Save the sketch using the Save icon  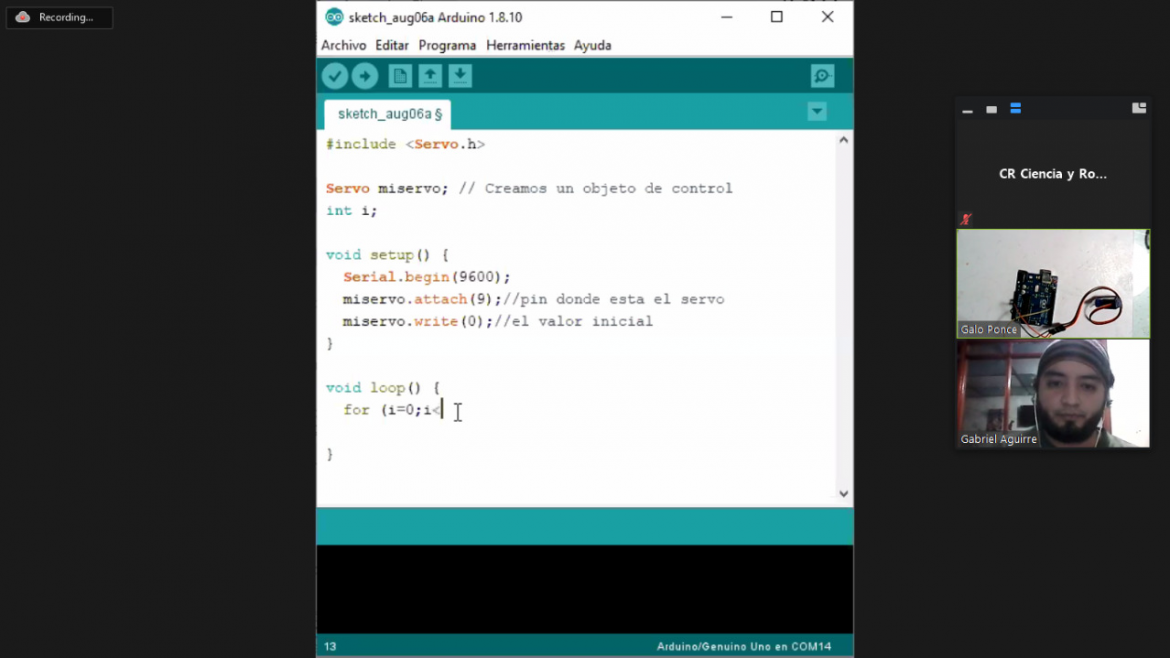[459, 75]
